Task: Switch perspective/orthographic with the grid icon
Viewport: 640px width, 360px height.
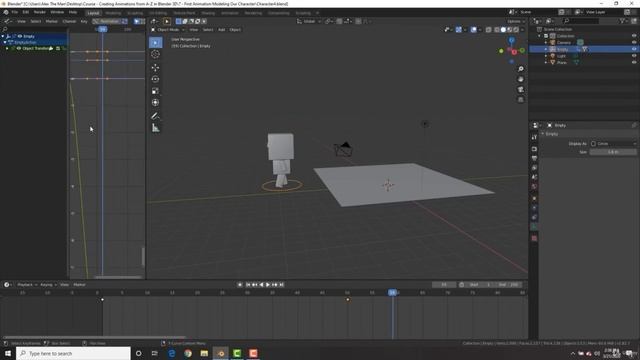Action: (520, 100)
